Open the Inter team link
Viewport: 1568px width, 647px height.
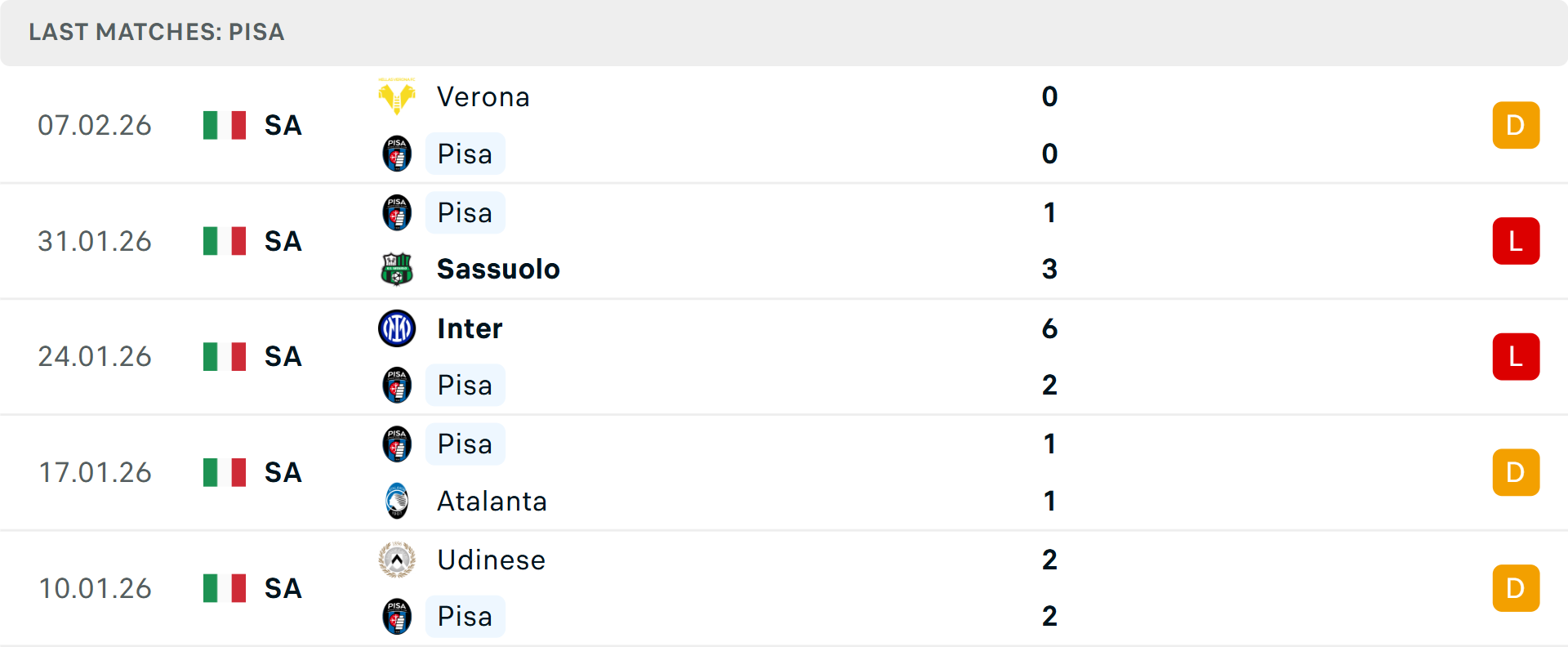470,328
